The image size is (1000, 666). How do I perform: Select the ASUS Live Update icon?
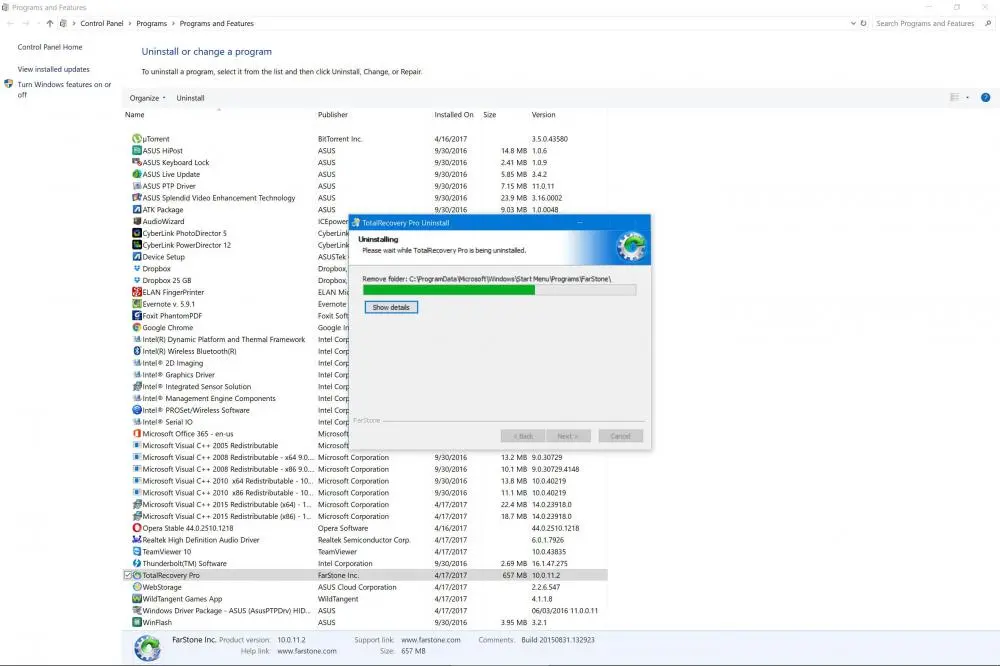pos(136,174)
